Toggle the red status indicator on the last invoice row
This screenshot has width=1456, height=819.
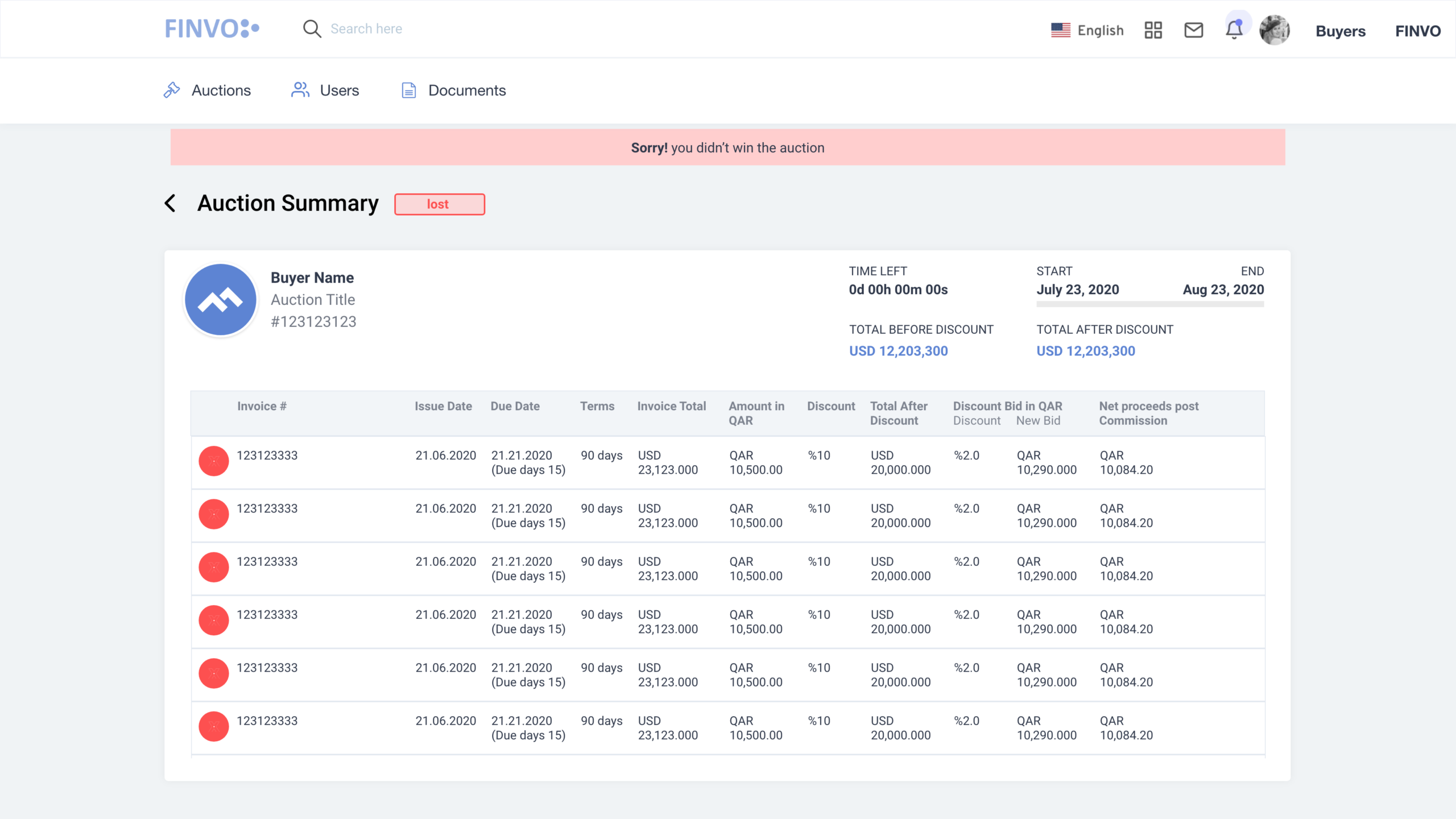coord(214,726)
